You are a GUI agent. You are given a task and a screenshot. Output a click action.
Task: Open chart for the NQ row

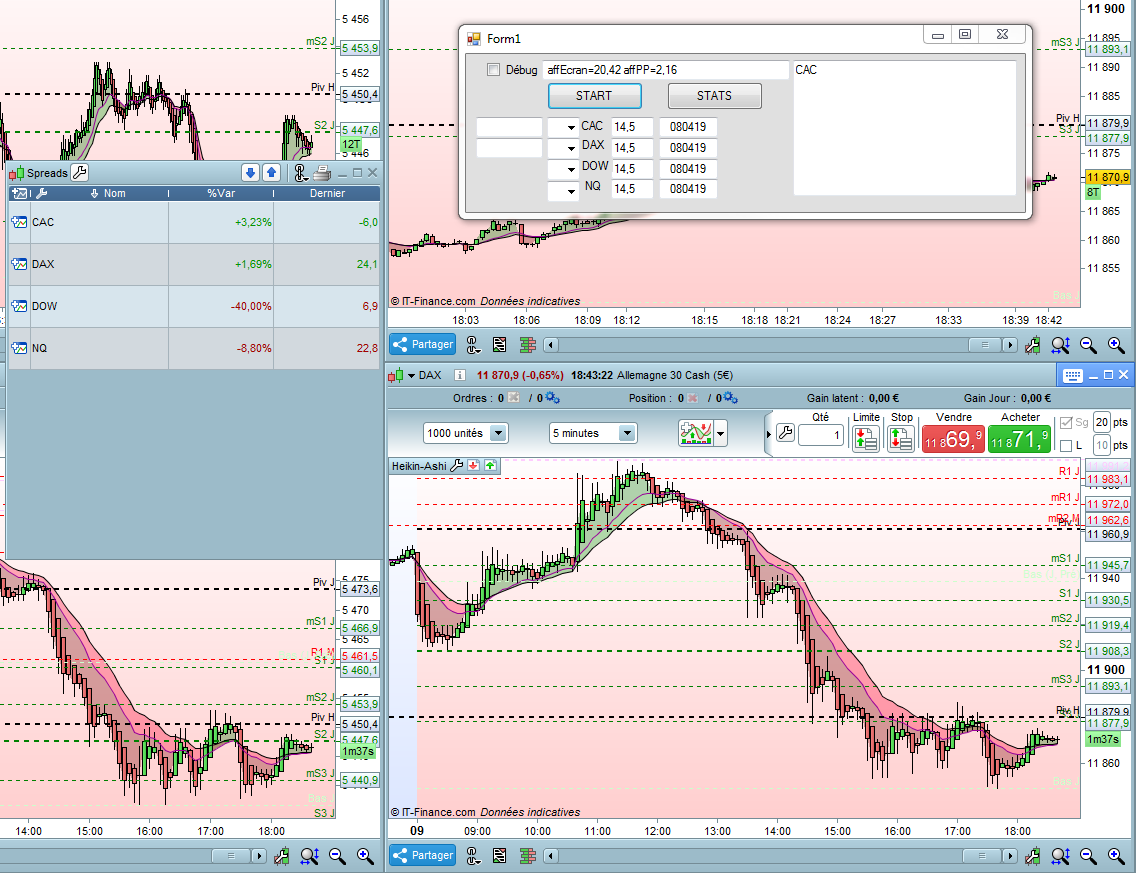coord(19,348)
